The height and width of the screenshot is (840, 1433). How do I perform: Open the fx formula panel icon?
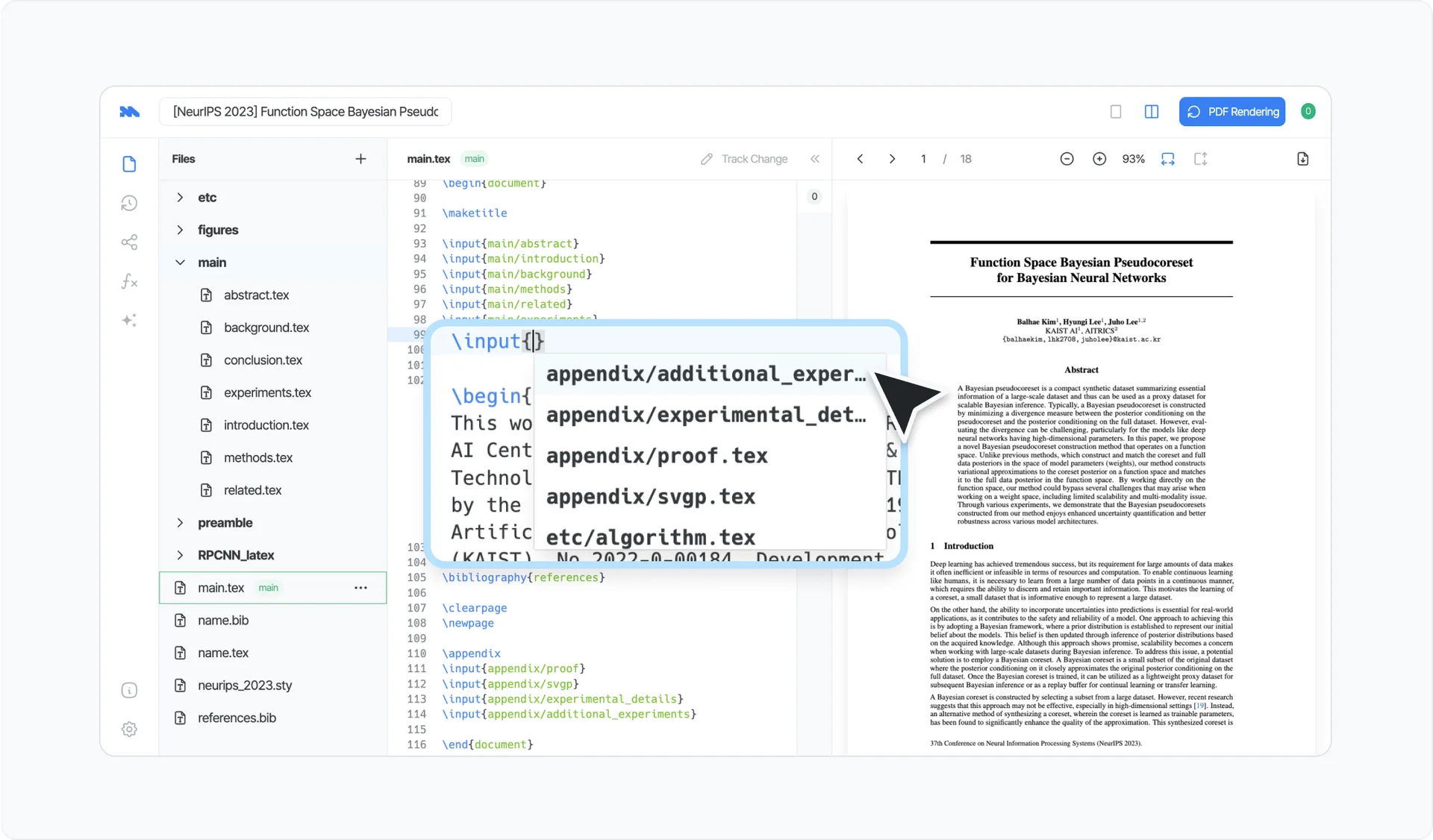point(129,281)
